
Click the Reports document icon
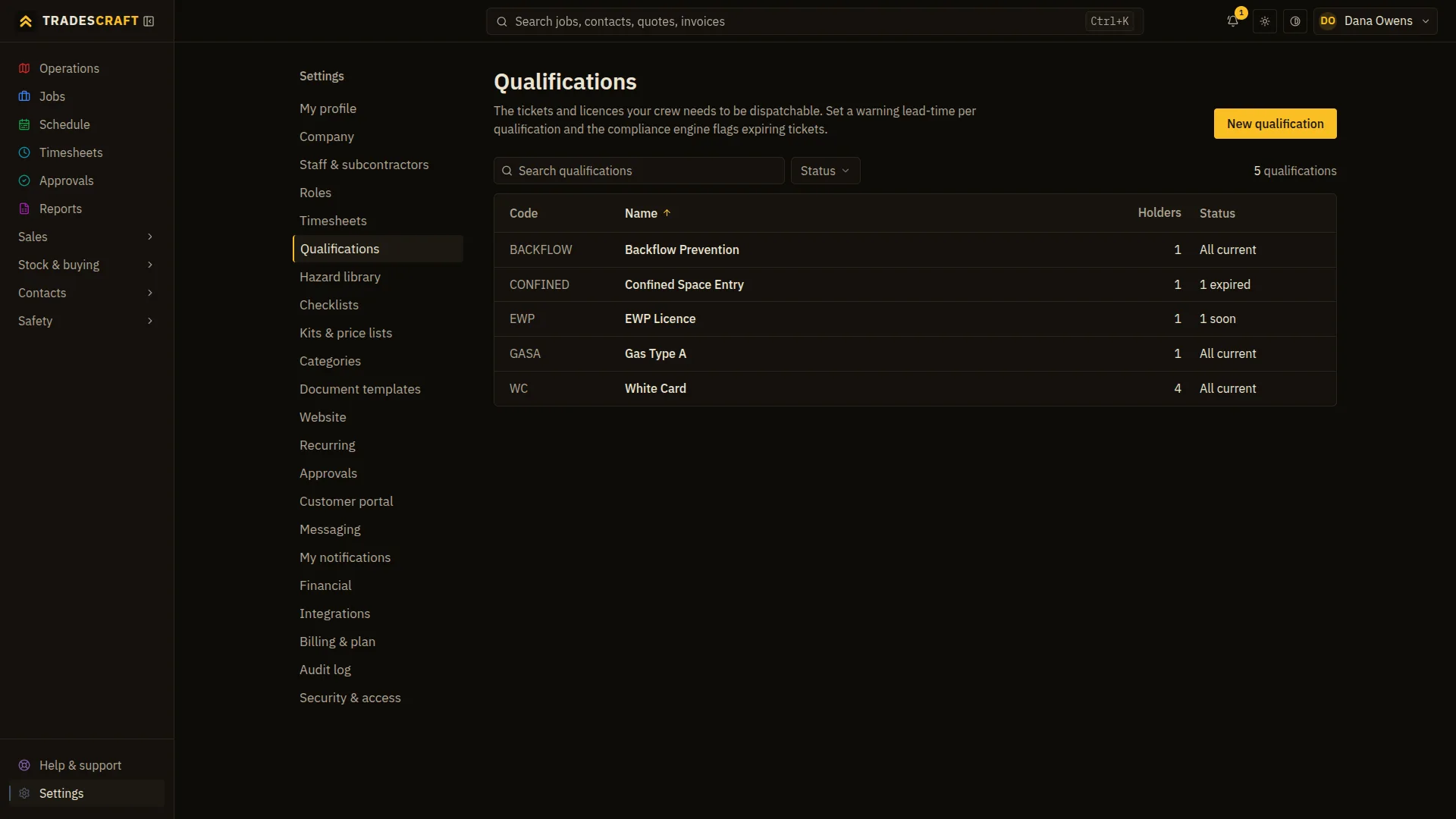pyautogui.click(x=24, y=209)
